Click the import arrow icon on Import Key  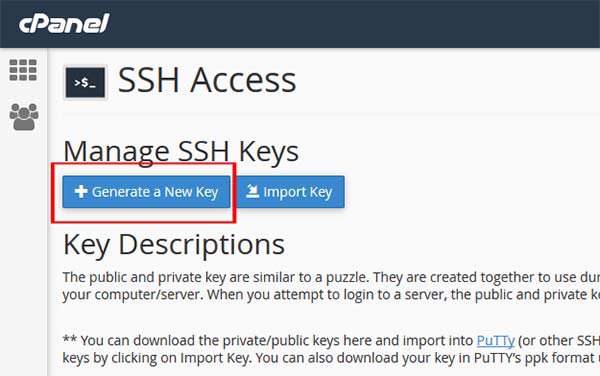pyautogui.click(x=252, y=191)
